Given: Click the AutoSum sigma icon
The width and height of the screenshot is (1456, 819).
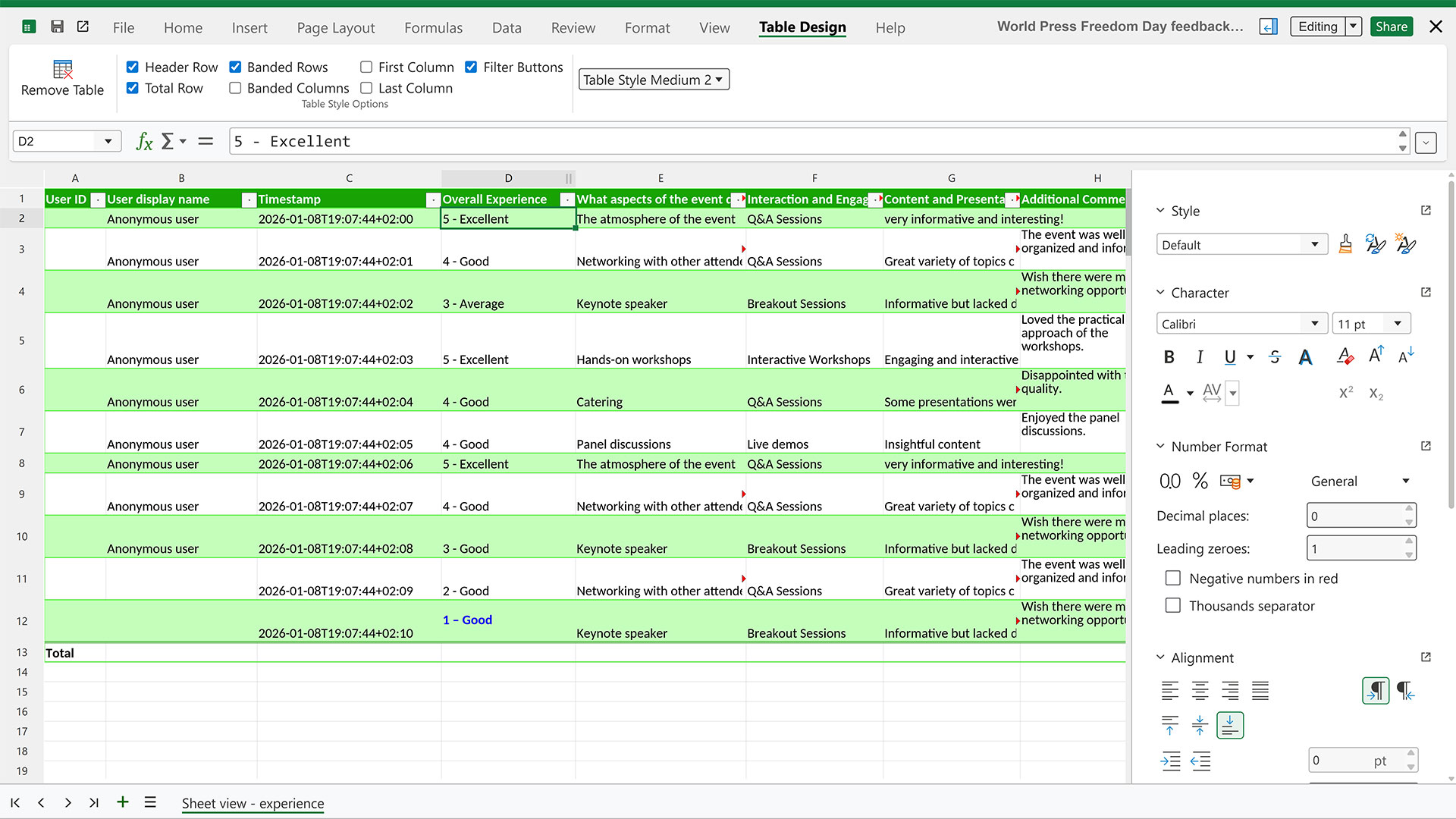Looking at the screenshot, I should pos(168,141).
